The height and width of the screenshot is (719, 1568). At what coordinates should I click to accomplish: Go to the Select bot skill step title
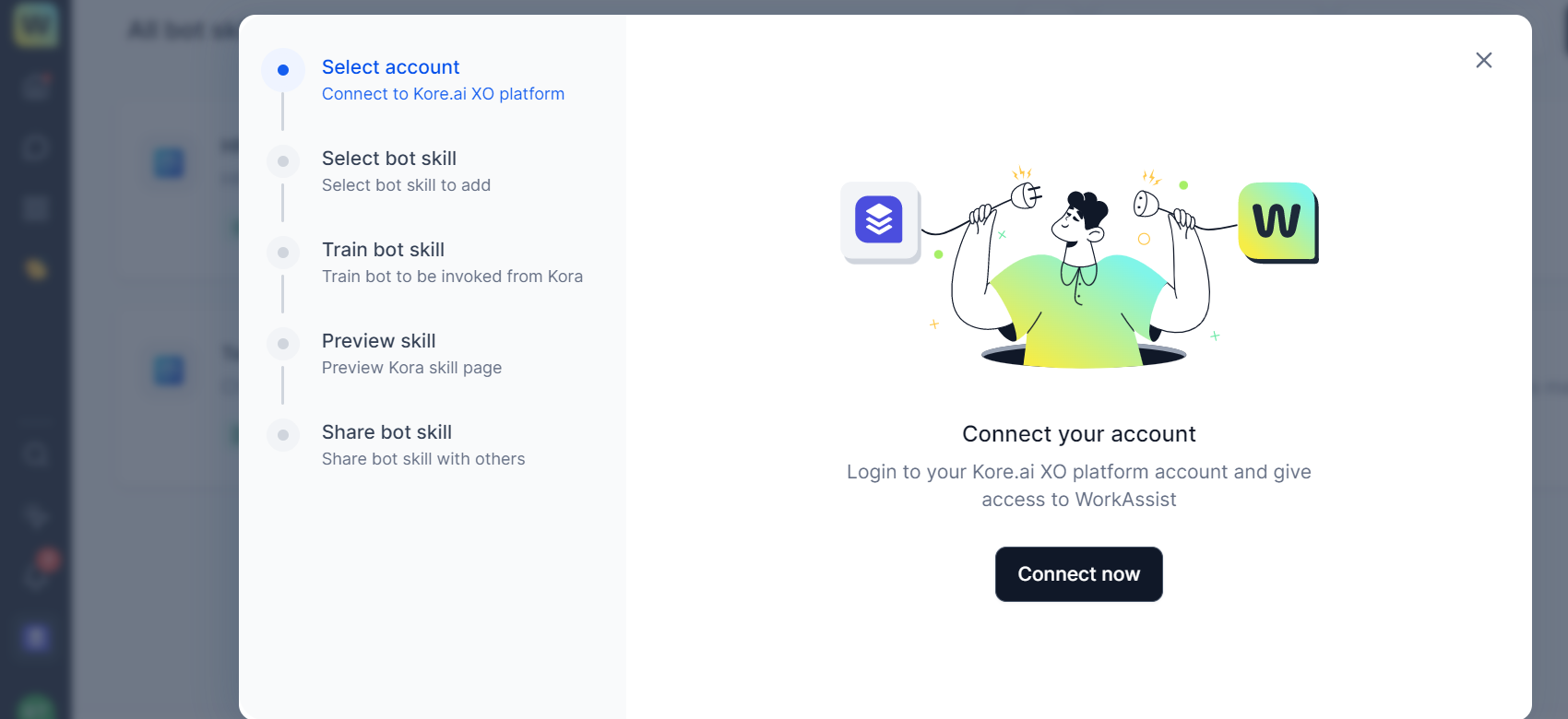point(388,159)
